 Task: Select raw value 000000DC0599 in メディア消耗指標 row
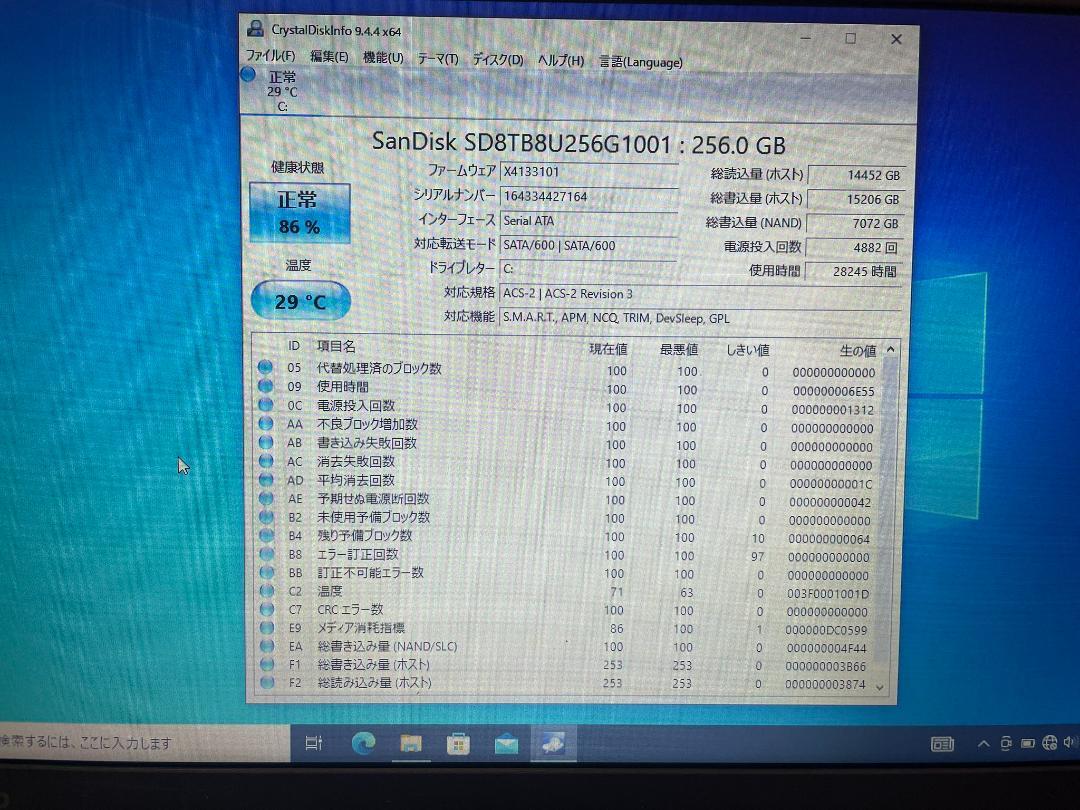coord(827,630)
